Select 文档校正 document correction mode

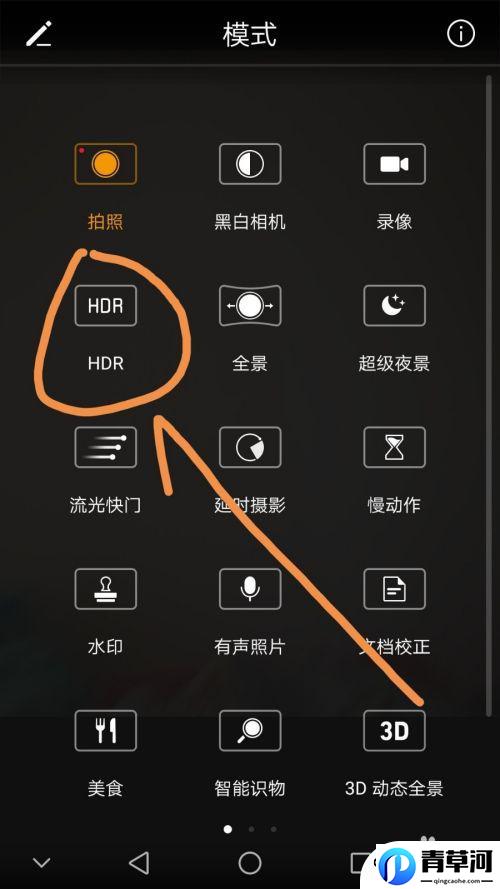pos(394,589)
